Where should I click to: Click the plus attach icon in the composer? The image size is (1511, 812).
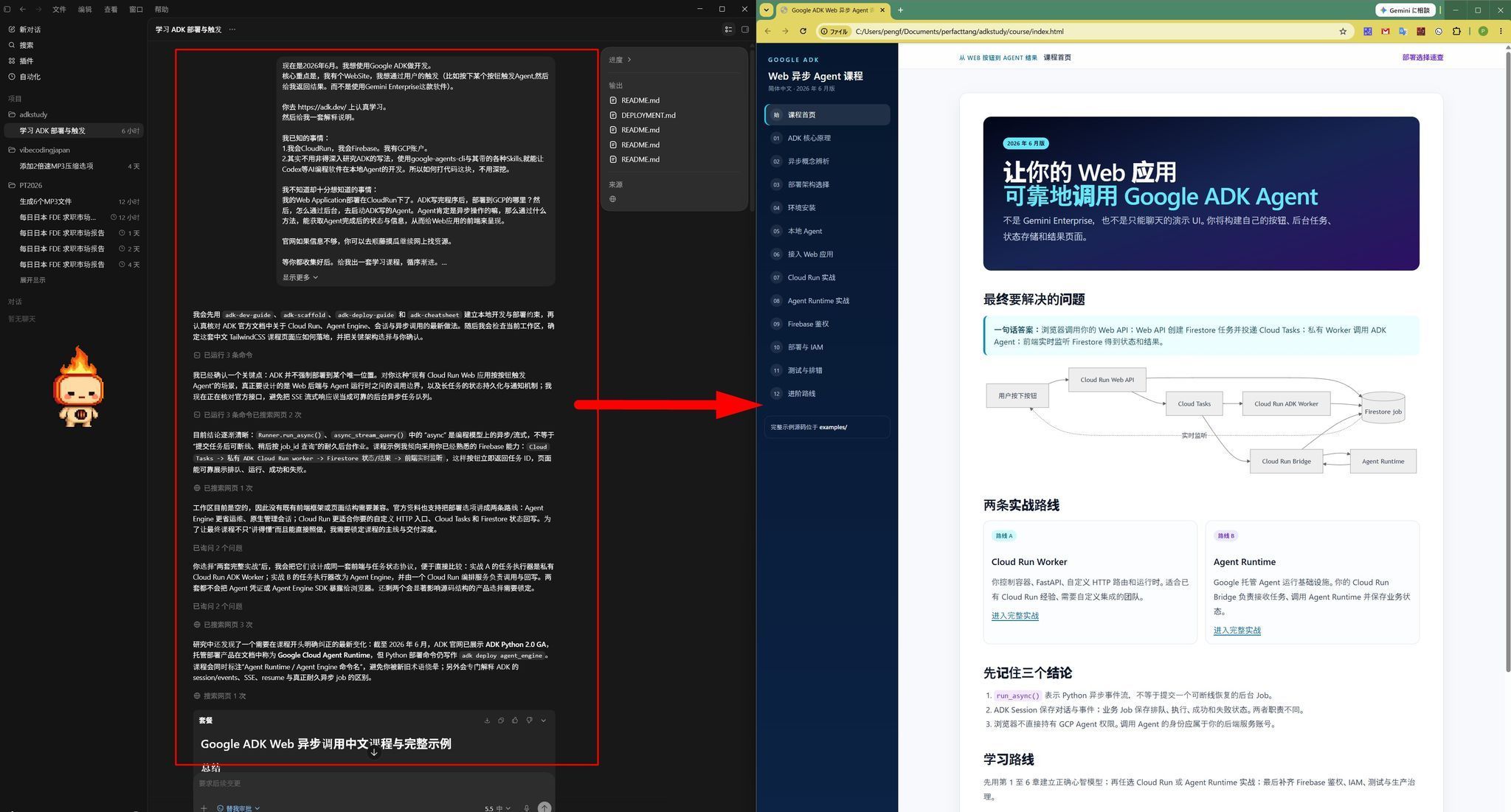(x=204, y=808)
